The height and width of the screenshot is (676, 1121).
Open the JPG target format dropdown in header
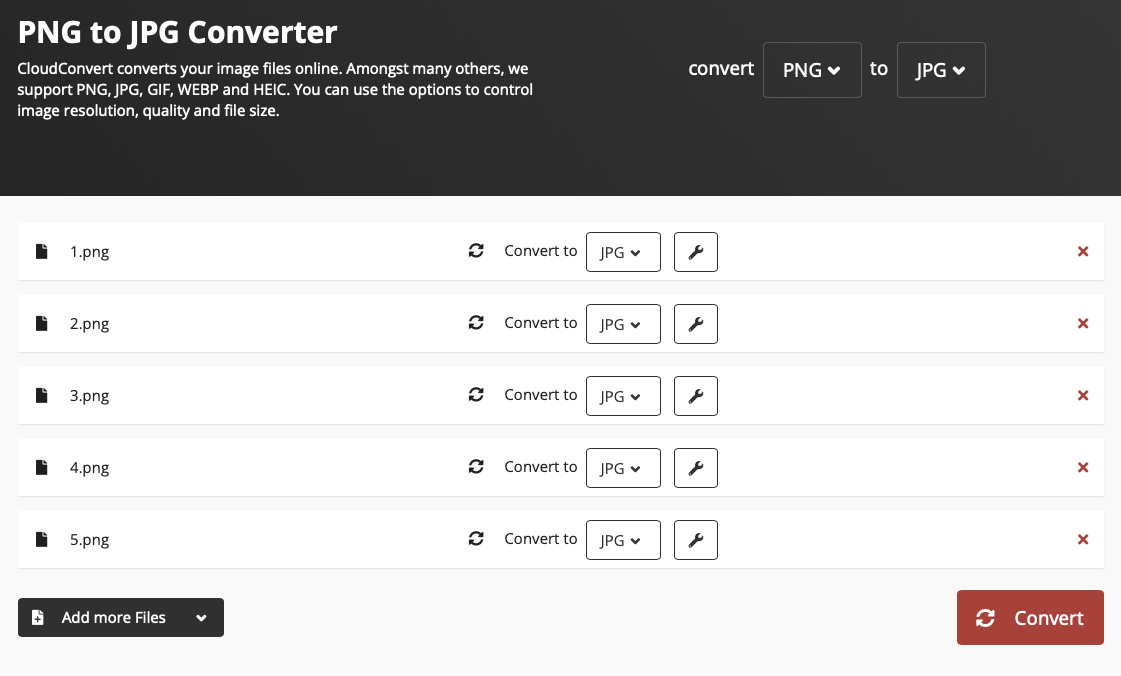tap(940, 70)
